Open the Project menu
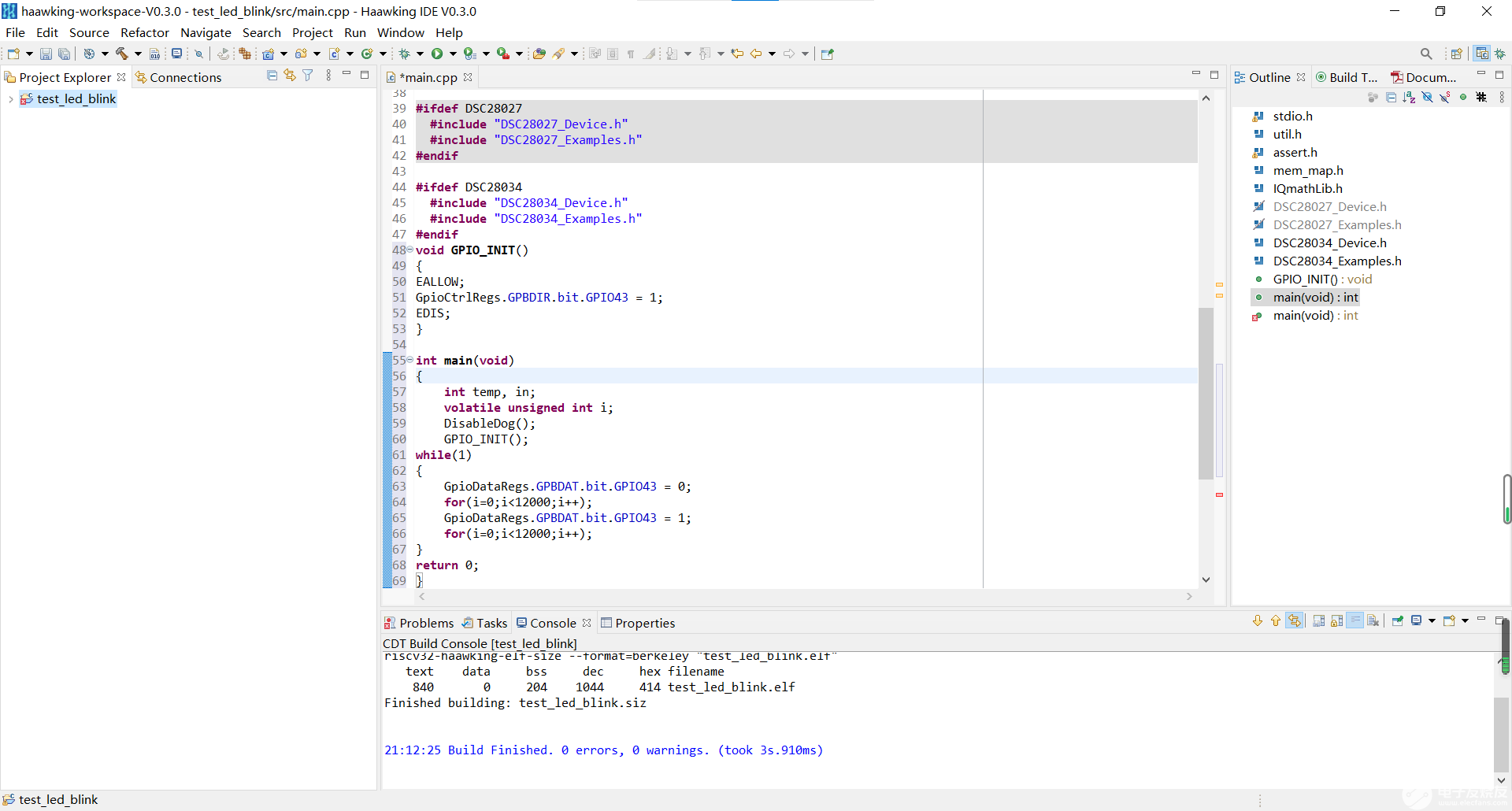Image resolution: width=1512 pixels, height=811 pixels. (x=312, y=32)
